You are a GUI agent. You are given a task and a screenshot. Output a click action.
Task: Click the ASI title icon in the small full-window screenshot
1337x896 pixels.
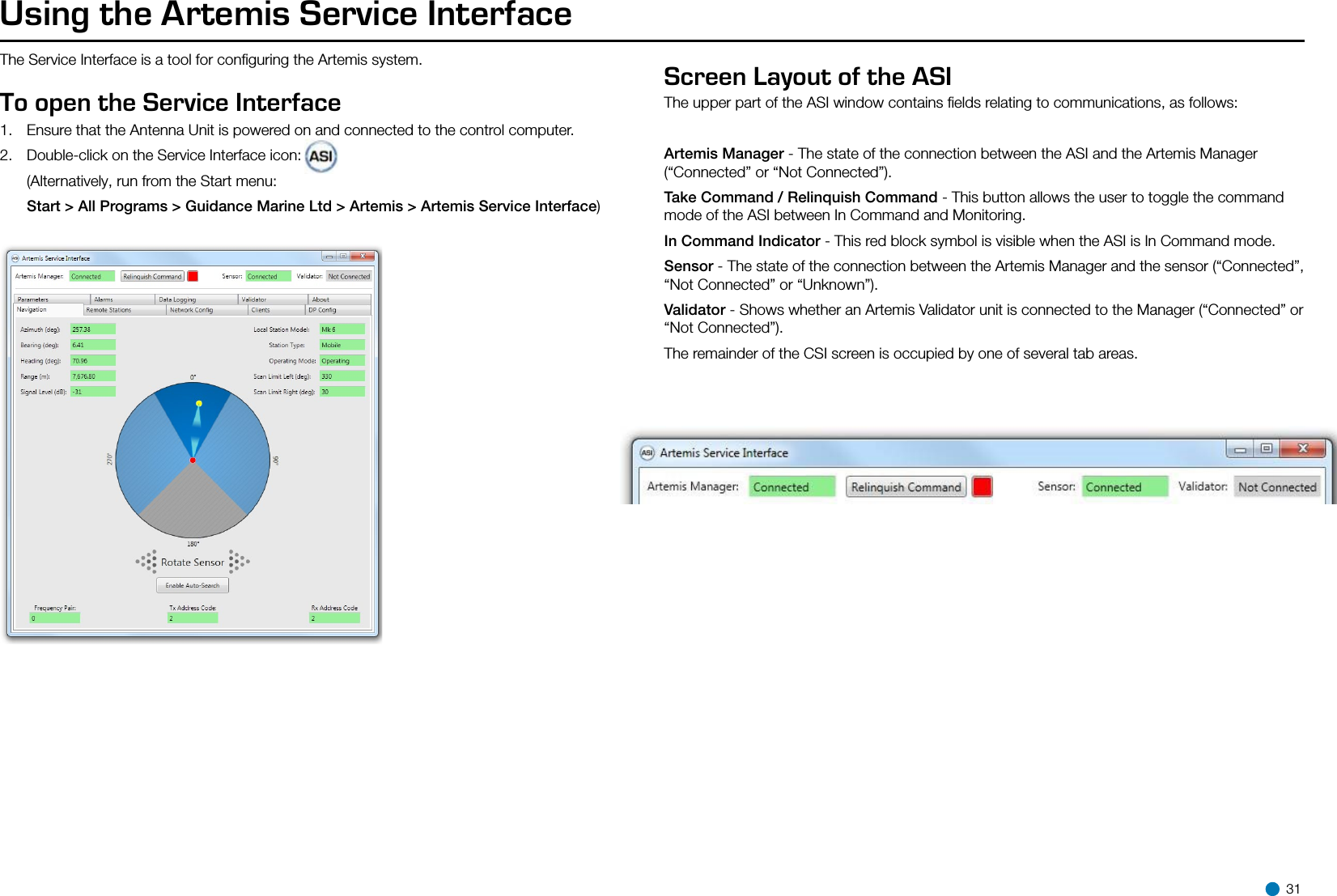click(15, 258)
